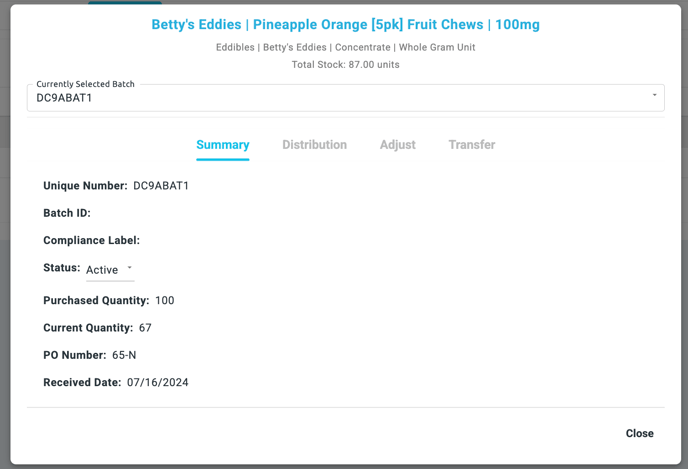Click the PO Number value 65-N

[x=124, y=355]
